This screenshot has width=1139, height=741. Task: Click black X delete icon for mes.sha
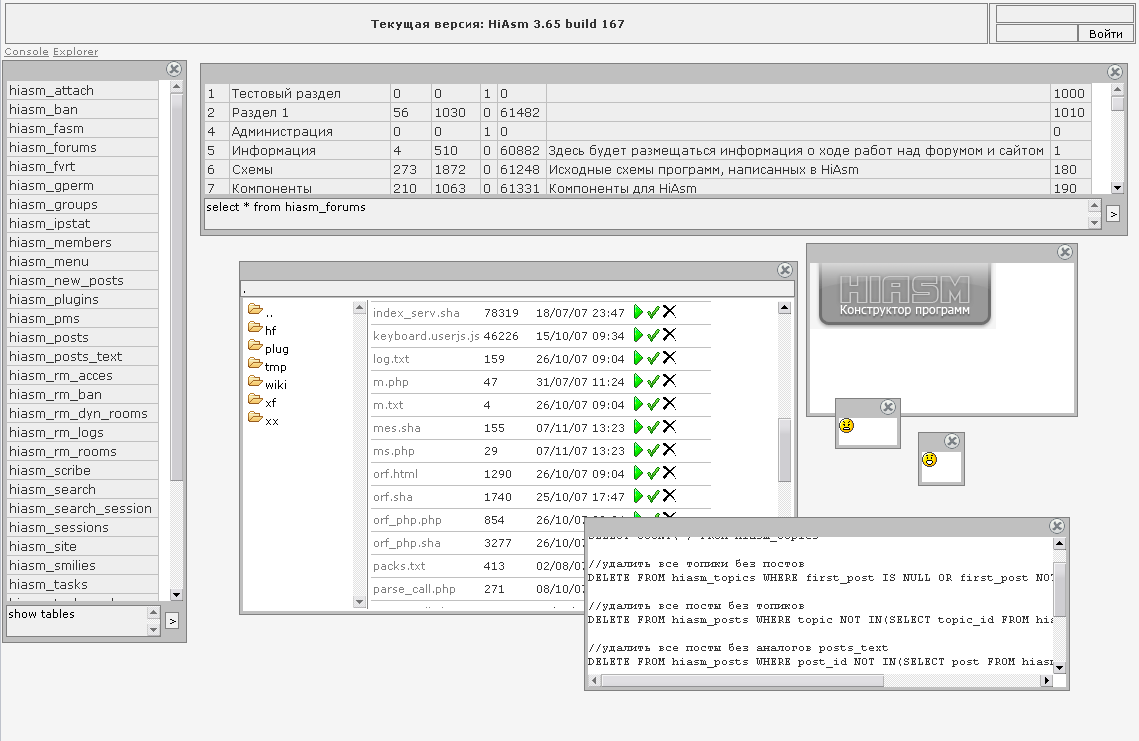(x=669, y=427)
